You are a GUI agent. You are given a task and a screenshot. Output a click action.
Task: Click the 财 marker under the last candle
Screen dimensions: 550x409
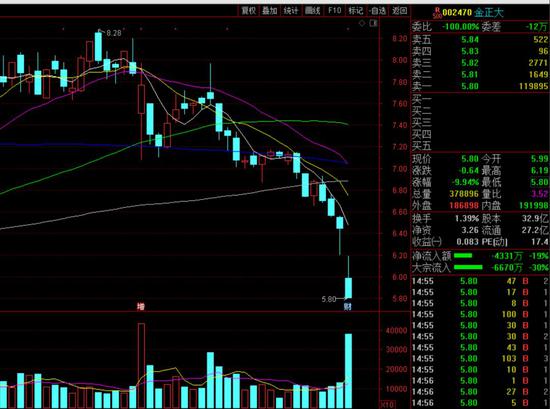[x=348, y=307]
